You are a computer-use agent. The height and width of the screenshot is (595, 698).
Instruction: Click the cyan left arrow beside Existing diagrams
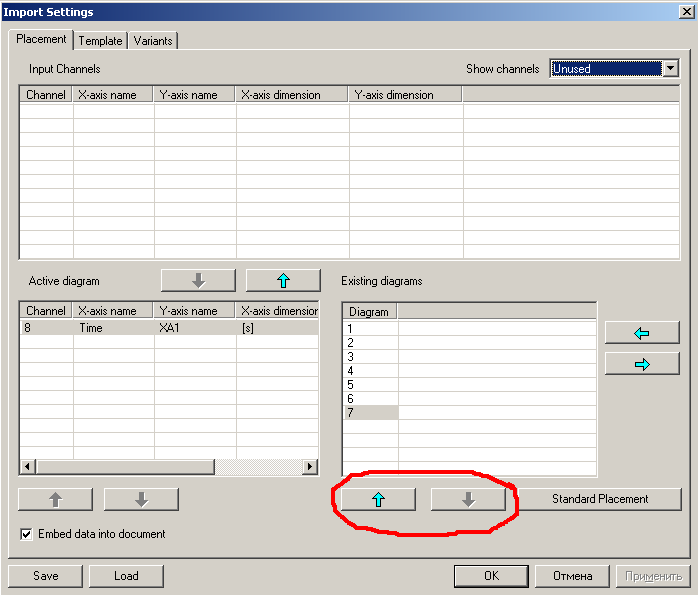click(x=642, y=332)
